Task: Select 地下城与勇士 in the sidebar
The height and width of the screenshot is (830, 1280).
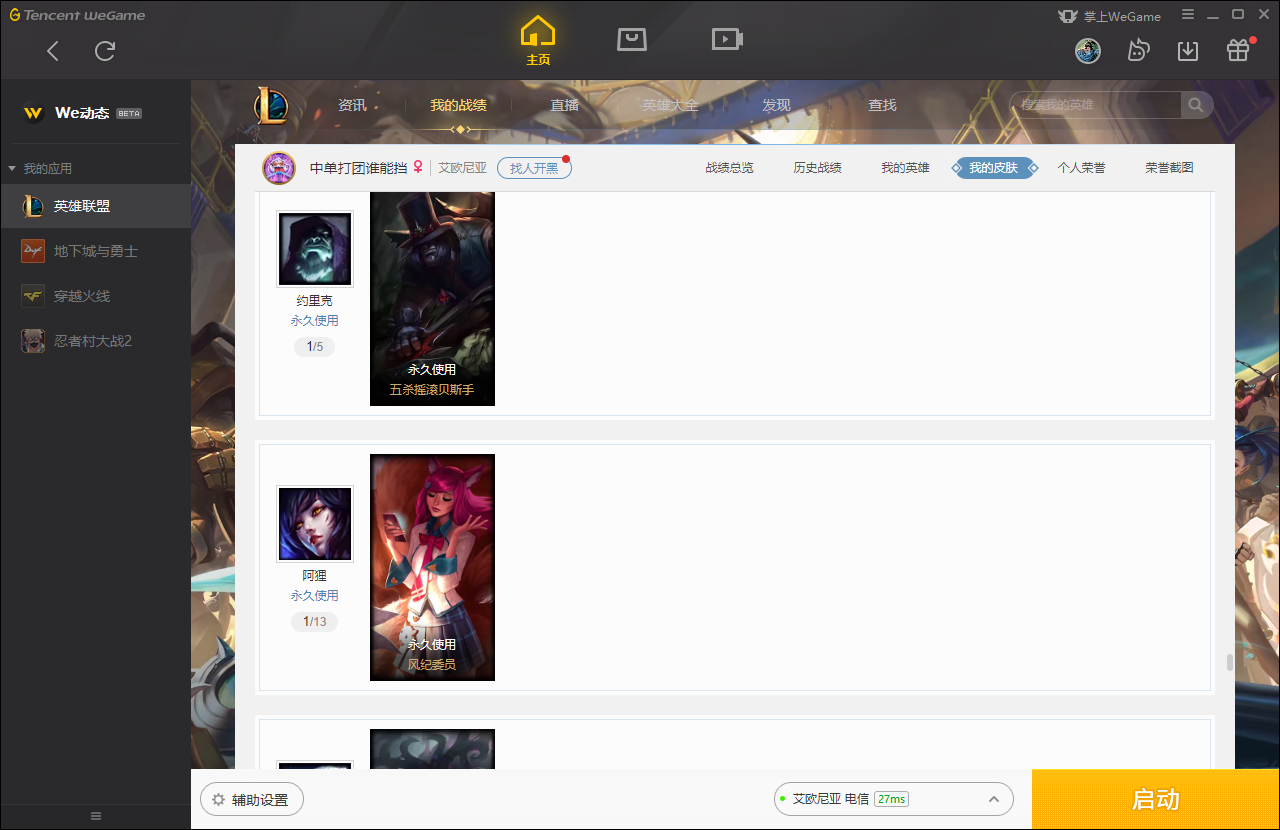Action: coord(95,251)
